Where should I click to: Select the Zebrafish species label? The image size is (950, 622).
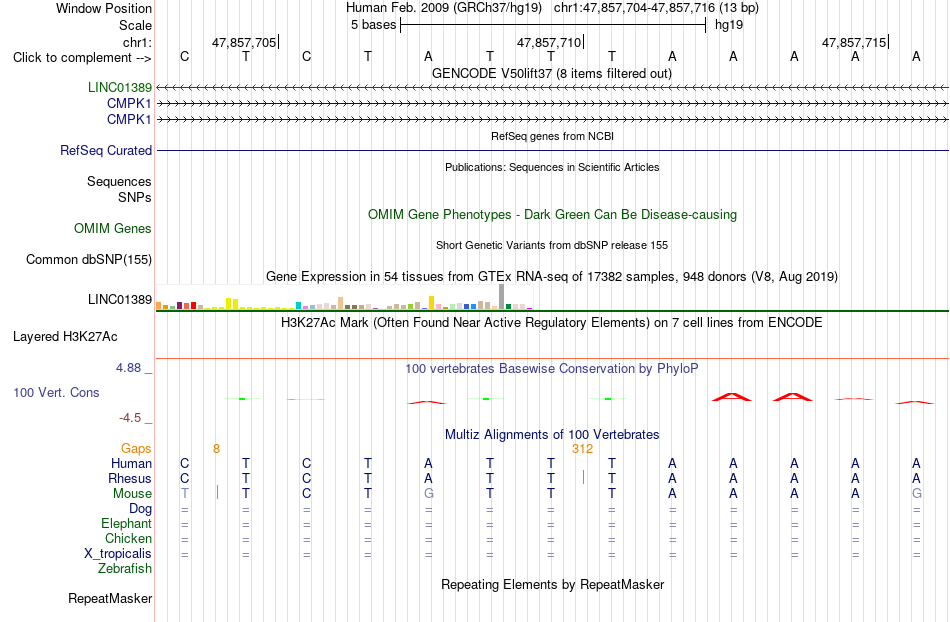pyautogui.click(x=125, y=568)
